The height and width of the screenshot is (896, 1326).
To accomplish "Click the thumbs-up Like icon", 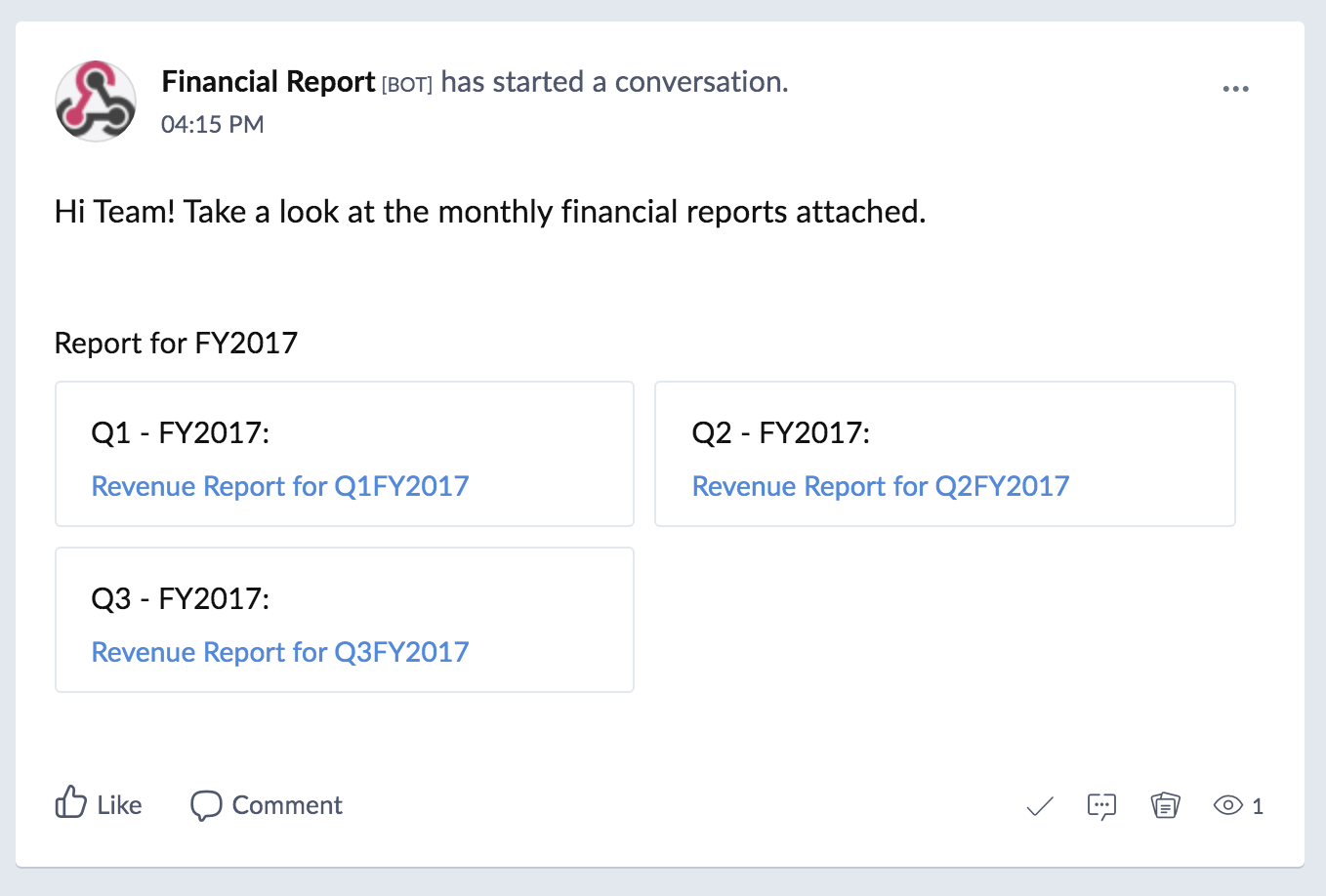I will tap(71, 803).
